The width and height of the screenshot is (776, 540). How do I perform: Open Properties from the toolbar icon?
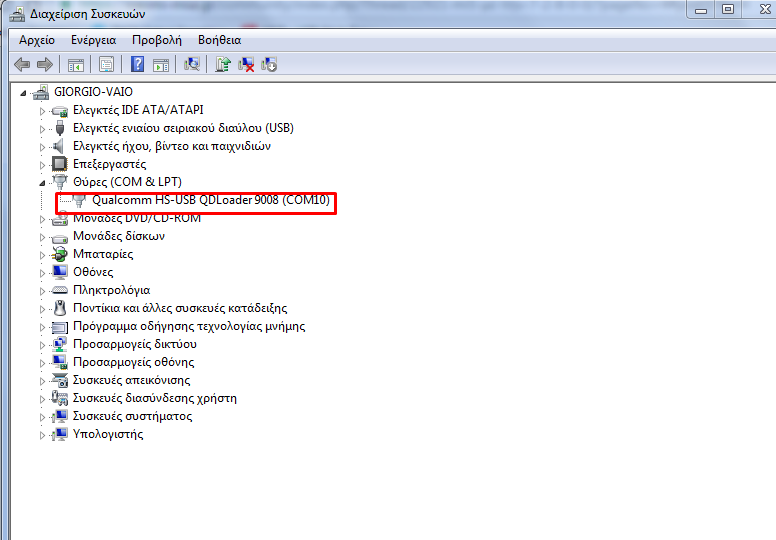point(105,64)
